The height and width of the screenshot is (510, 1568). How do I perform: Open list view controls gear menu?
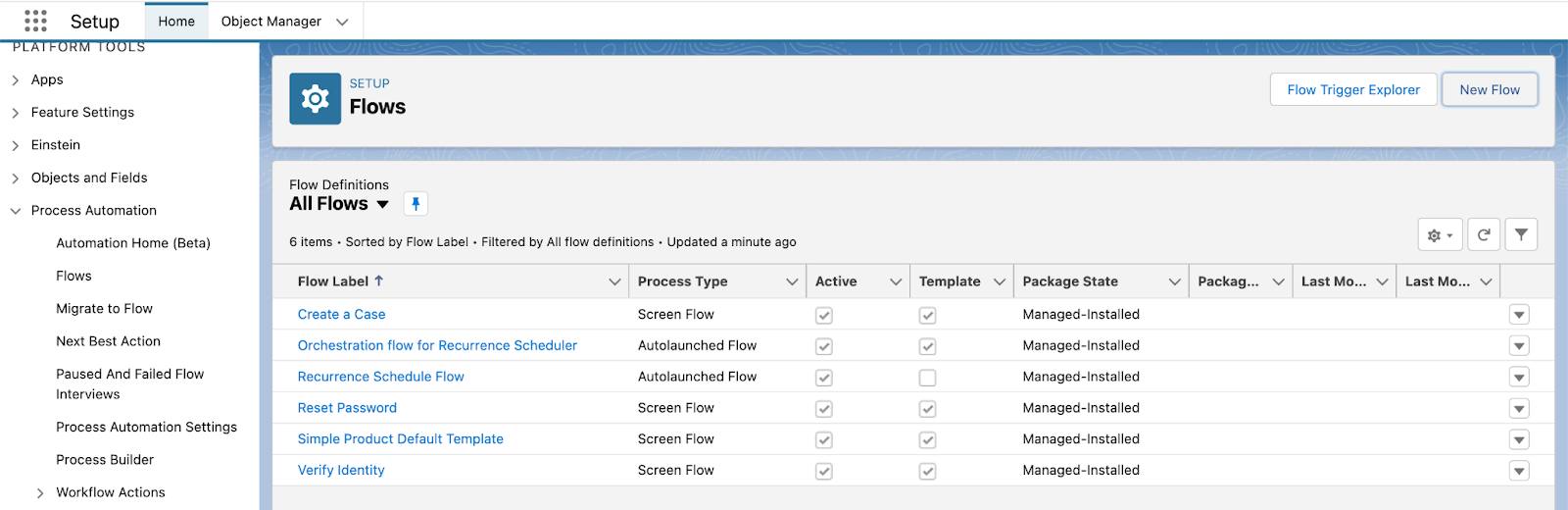point(1440,234)
